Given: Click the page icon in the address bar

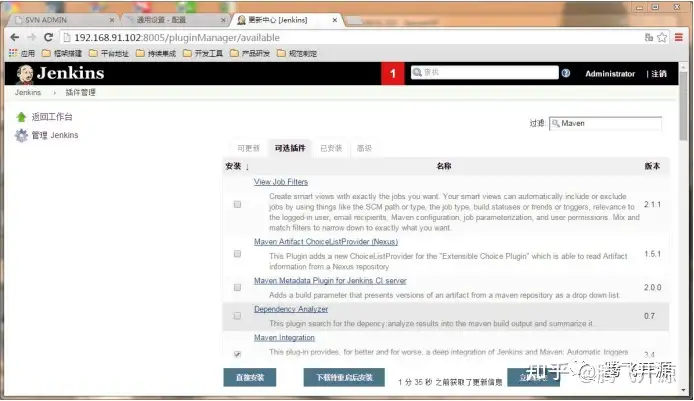Looking at the screenshot, I should point(67,38).
